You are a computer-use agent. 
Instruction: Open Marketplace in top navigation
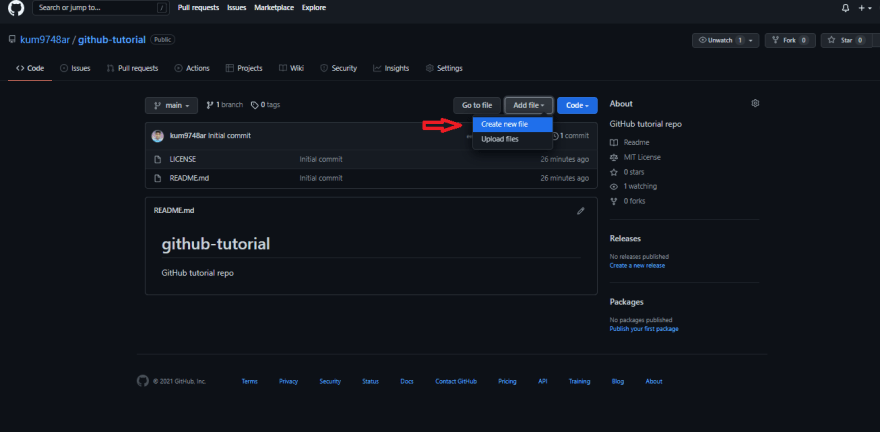pyautogui.click(x=274, y=8)
